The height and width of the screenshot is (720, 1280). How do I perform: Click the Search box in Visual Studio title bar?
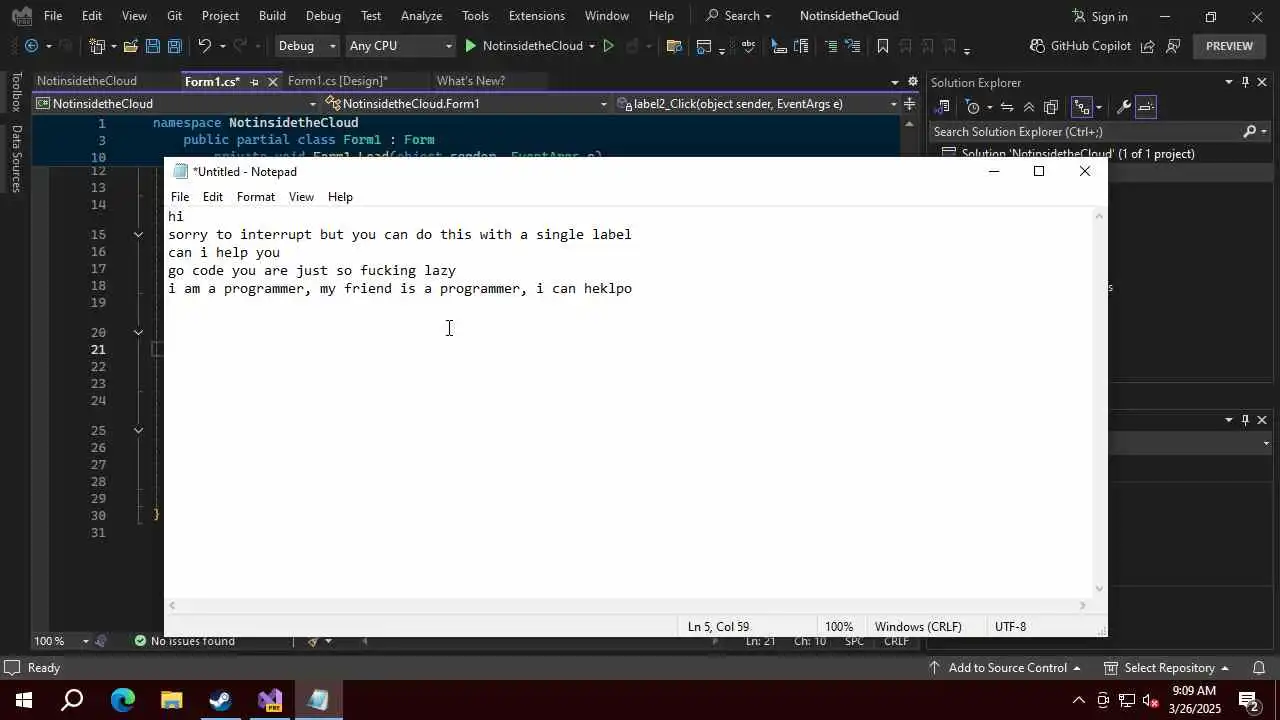(x=740, y=16)
